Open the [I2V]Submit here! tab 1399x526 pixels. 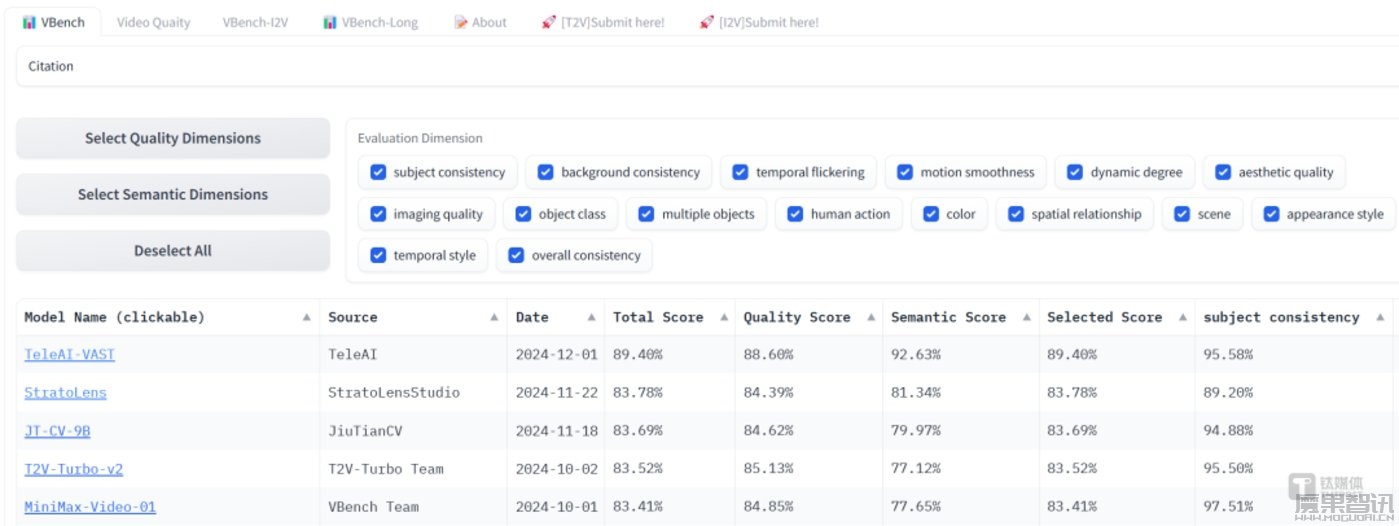pyautogui.click(x=759, y=22)
